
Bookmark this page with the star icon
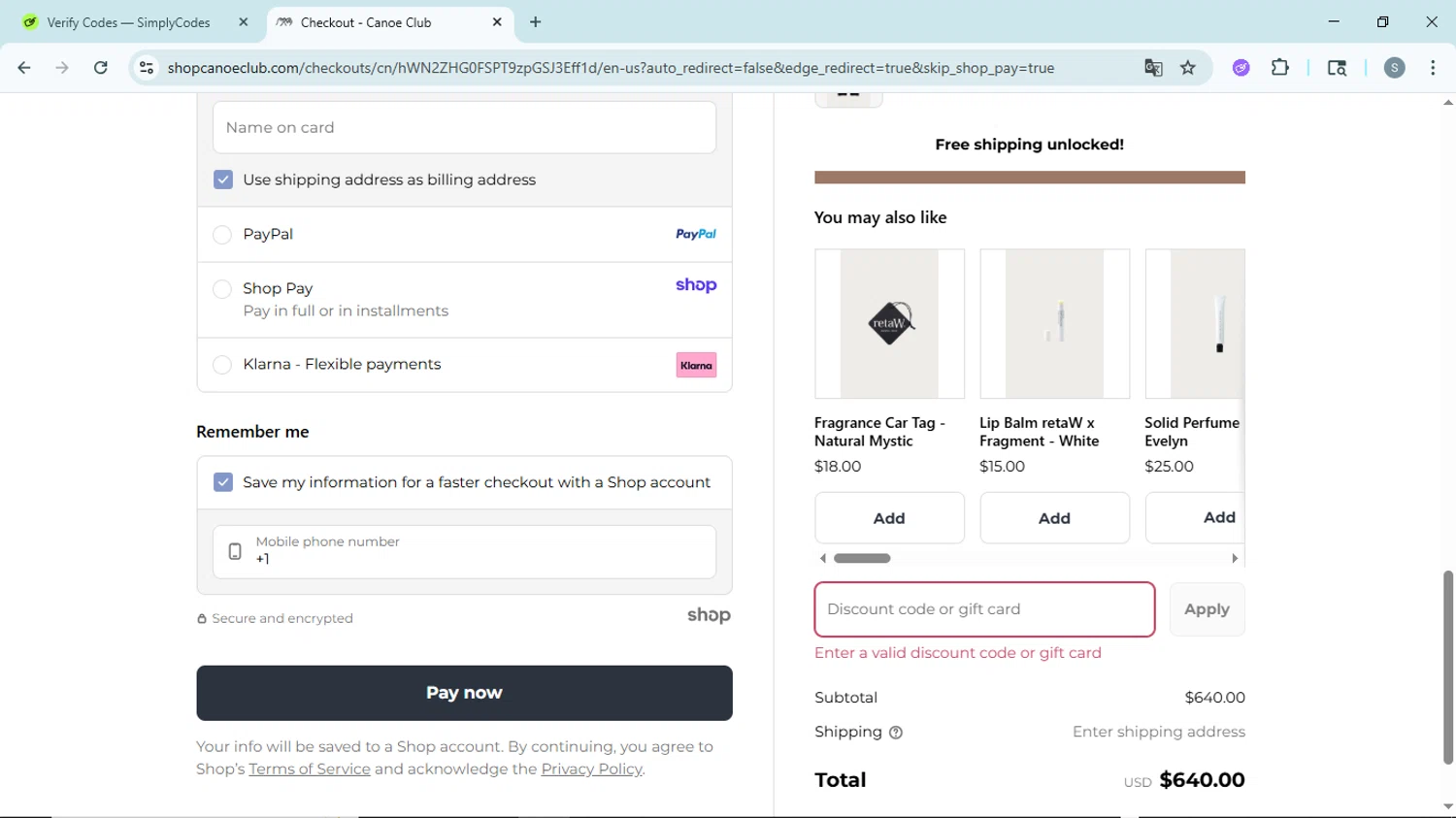click(x=1188, y=68)
